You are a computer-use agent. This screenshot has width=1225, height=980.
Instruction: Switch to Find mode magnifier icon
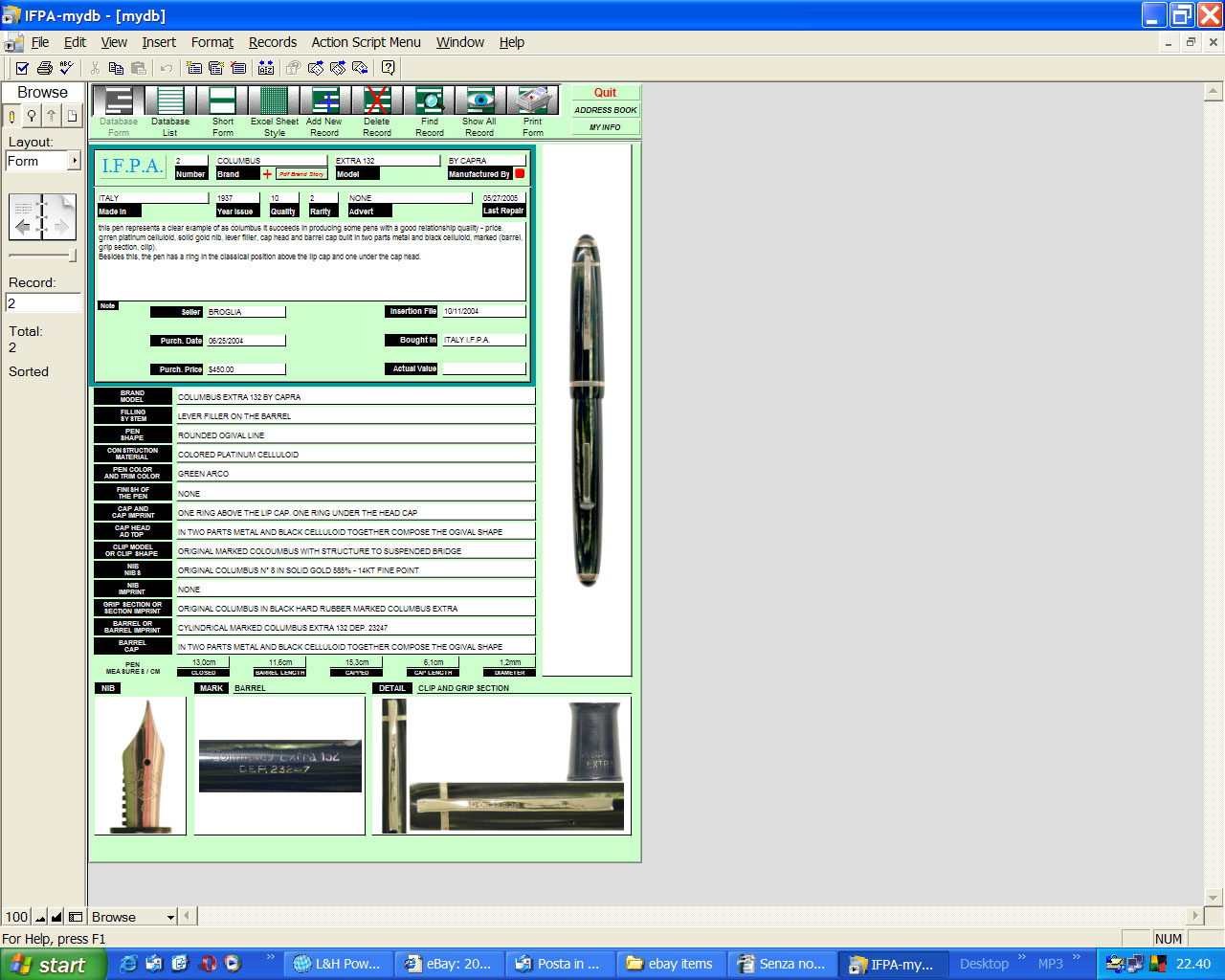coord(32,116)
